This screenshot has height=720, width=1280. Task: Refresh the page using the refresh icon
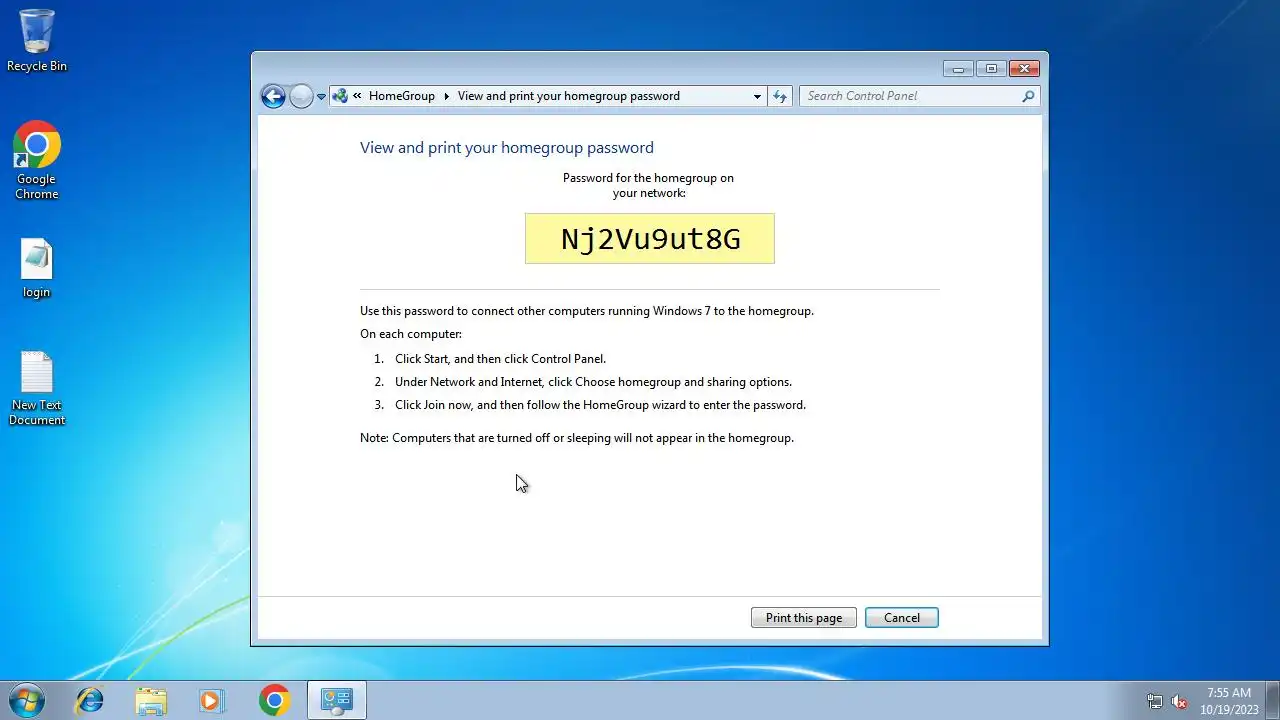(780, 96)
